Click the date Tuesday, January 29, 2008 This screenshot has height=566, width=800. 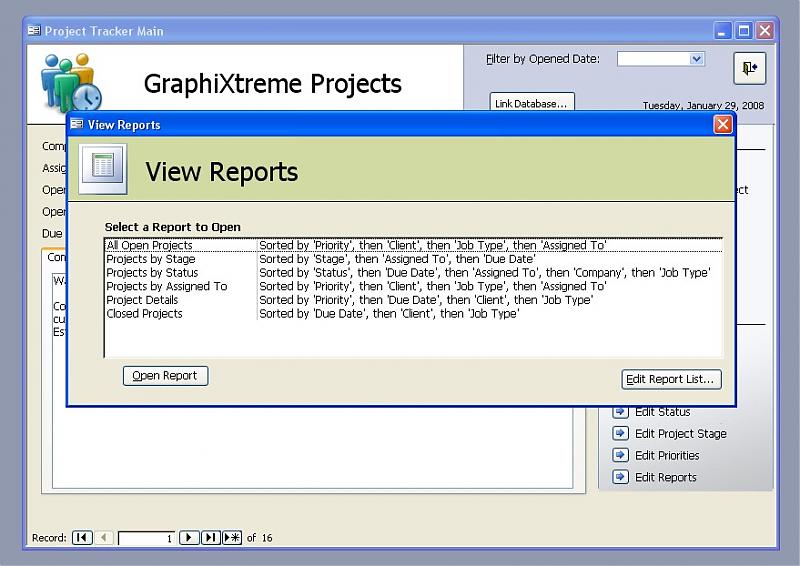click(703, 106)
